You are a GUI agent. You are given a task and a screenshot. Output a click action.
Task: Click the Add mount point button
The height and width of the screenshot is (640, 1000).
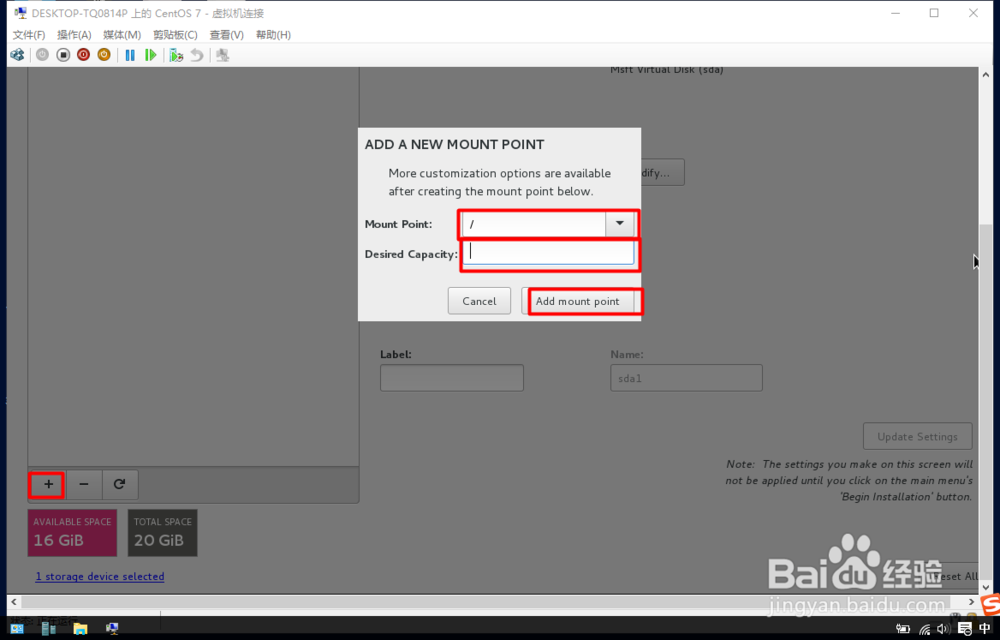click(578, 301)
